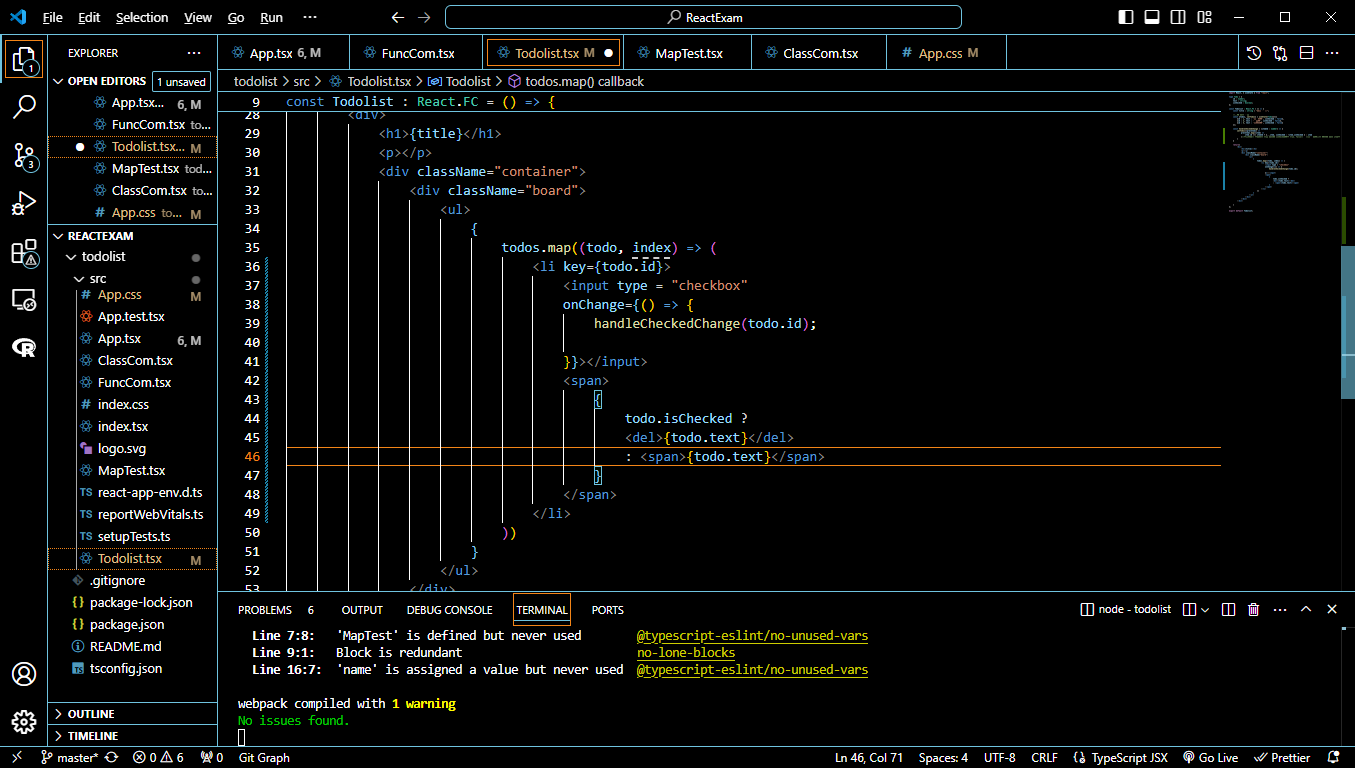Go back with the navigation arrow

(398, 17)
